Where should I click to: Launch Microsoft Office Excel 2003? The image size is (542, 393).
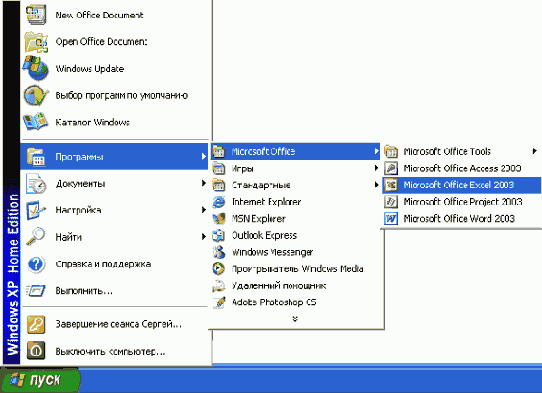pos(461,185)
